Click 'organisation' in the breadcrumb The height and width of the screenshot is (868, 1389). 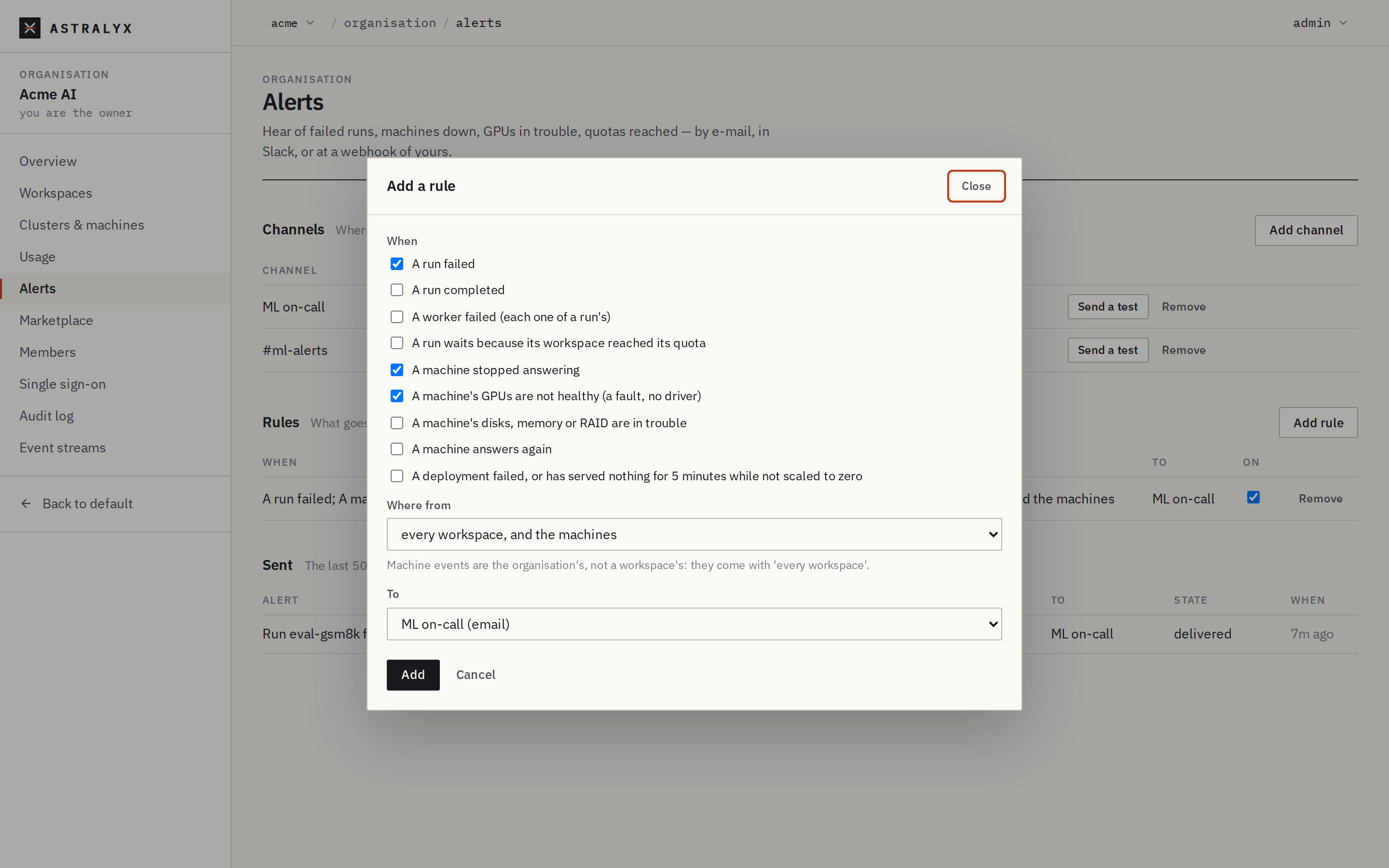pos(390,23)
